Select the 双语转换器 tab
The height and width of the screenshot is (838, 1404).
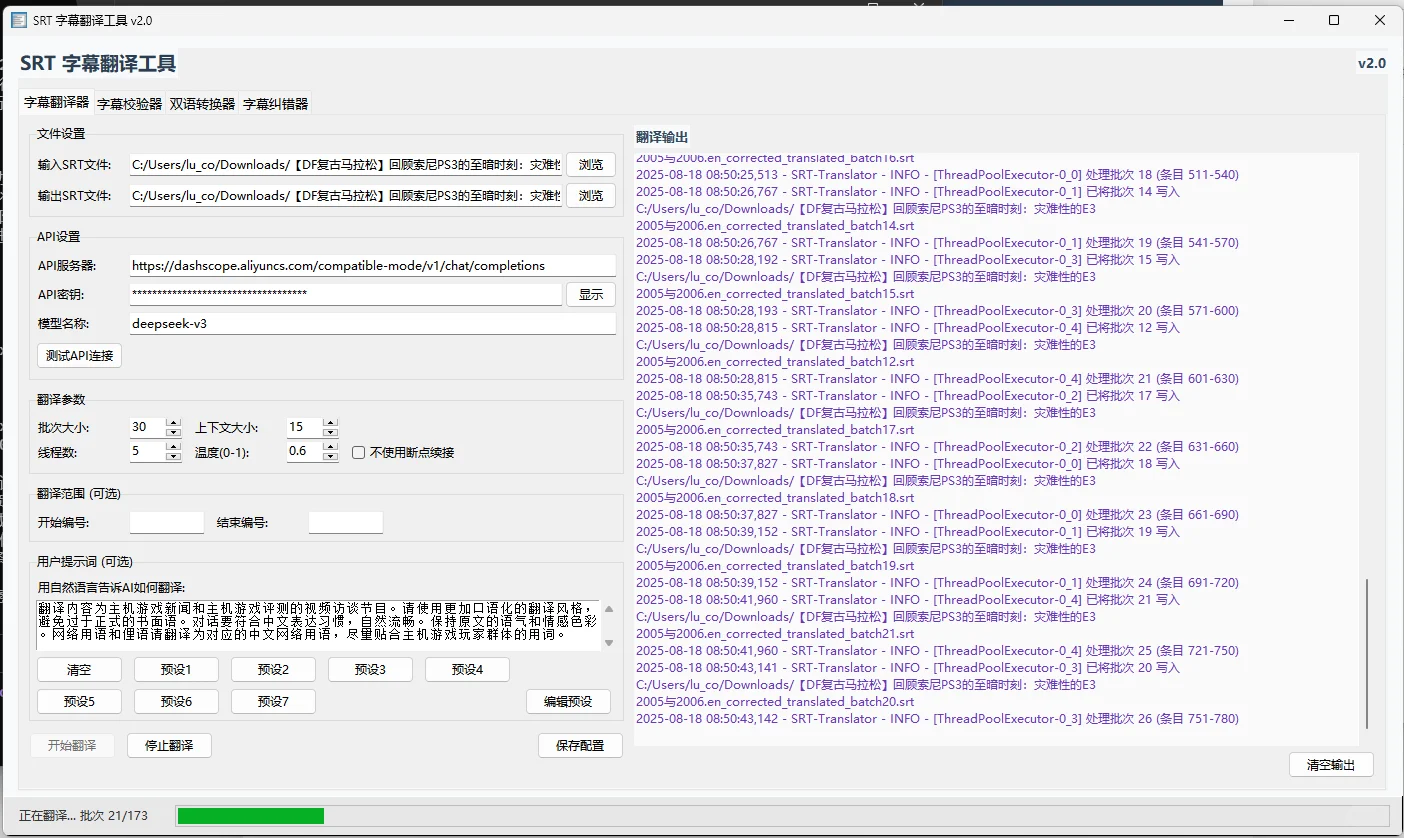[x=202, y=103]
